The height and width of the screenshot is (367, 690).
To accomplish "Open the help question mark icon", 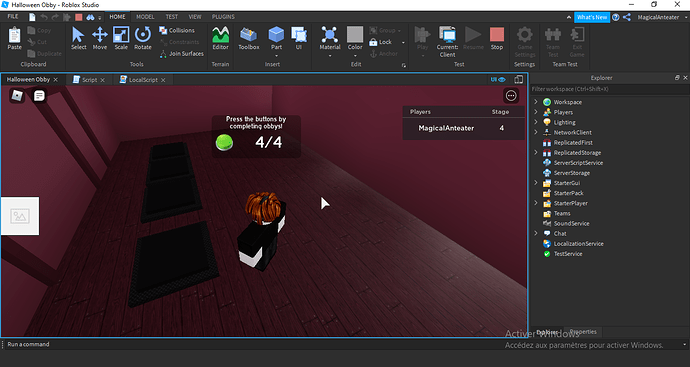I will pos(616,17).
